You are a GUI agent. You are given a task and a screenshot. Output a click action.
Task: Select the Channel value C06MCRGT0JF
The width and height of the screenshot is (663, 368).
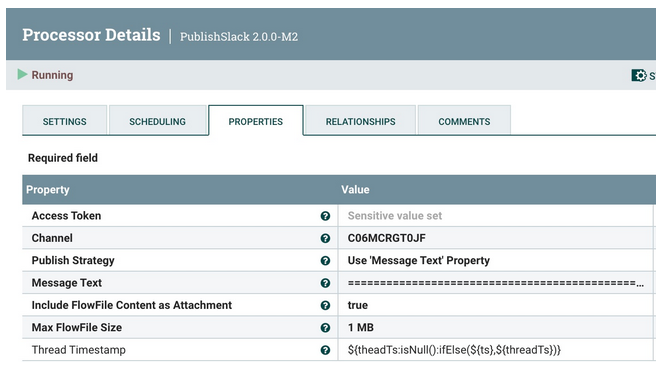click(x=386, y=238)
